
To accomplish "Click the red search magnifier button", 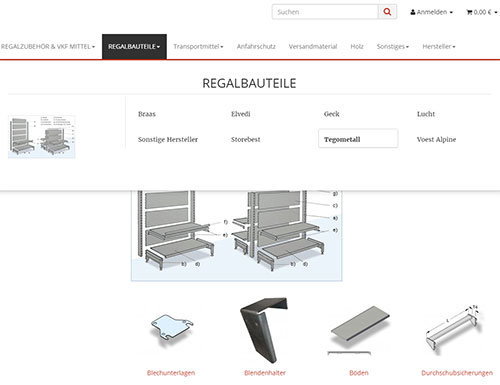I will click(387, 12).
